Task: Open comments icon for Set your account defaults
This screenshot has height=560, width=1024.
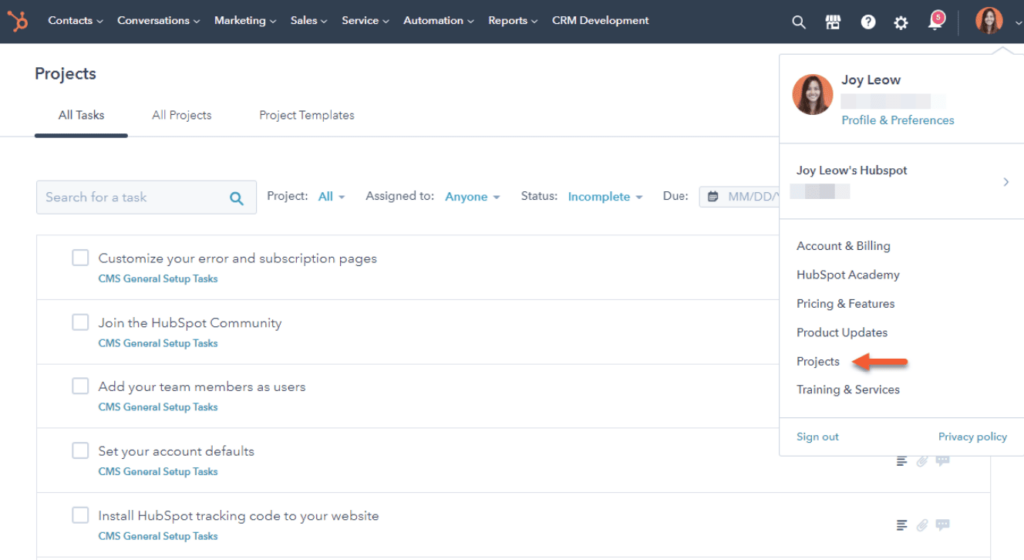Action: [942, 461]
